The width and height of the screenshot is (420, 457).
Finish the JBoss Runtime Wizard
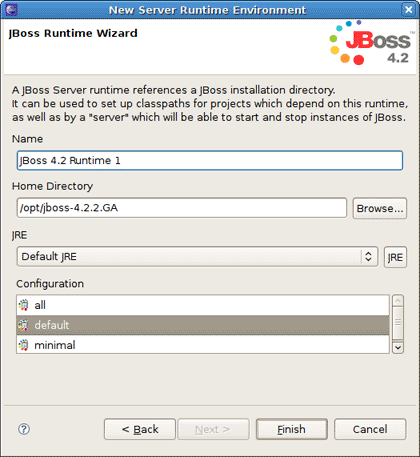292,429
